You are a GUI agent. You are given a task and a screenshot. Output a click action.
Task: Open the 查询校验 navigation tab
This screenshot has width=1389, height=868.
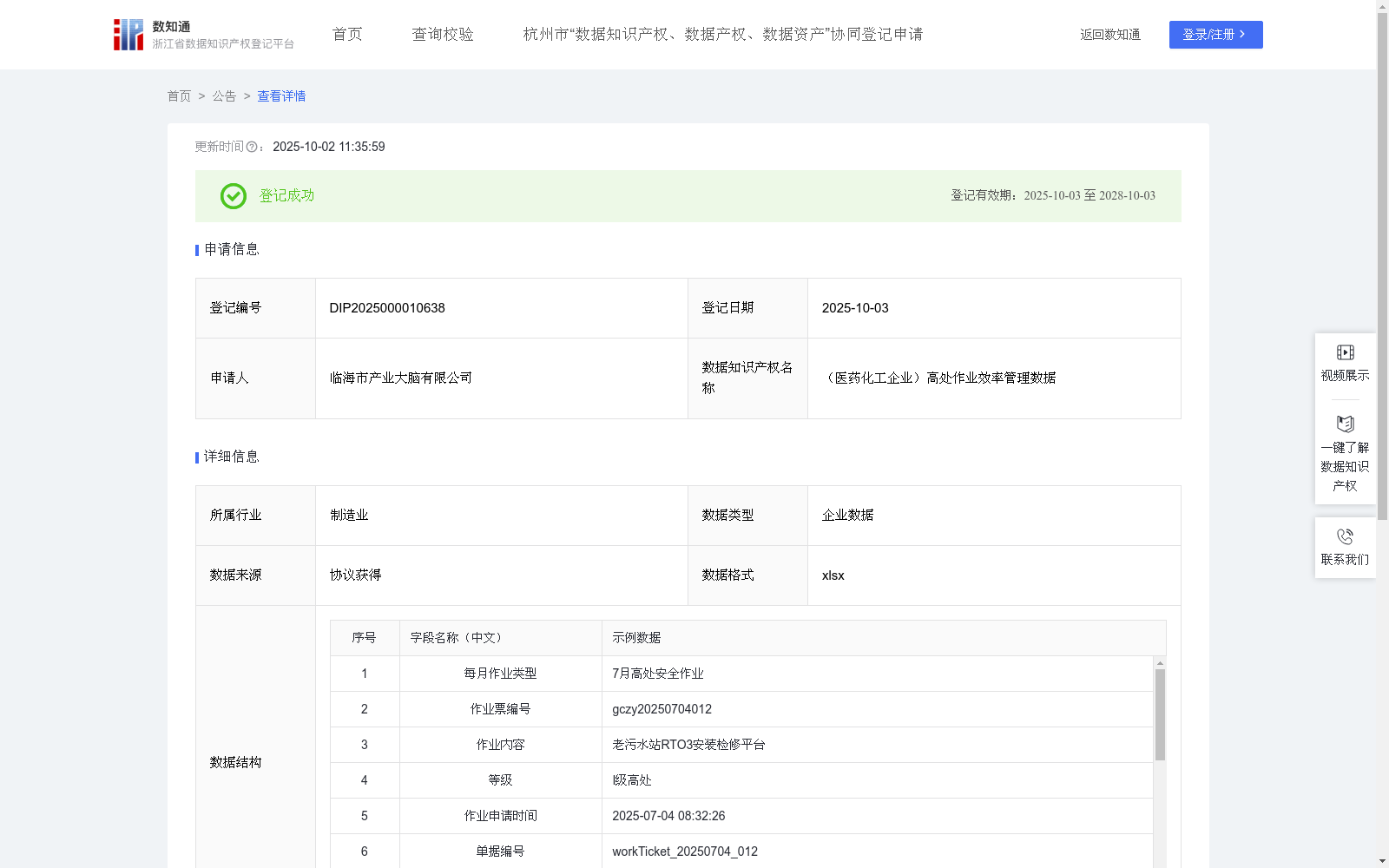[443, 35]
